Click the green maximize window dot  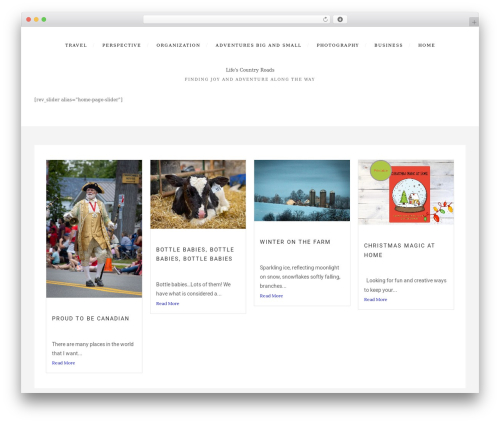coord(44,20)
